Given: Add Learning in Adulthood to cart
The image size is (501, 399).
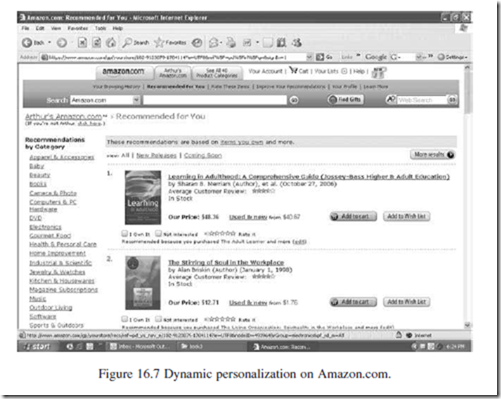Looking at the screenshot, I should (x=353, y=216).
